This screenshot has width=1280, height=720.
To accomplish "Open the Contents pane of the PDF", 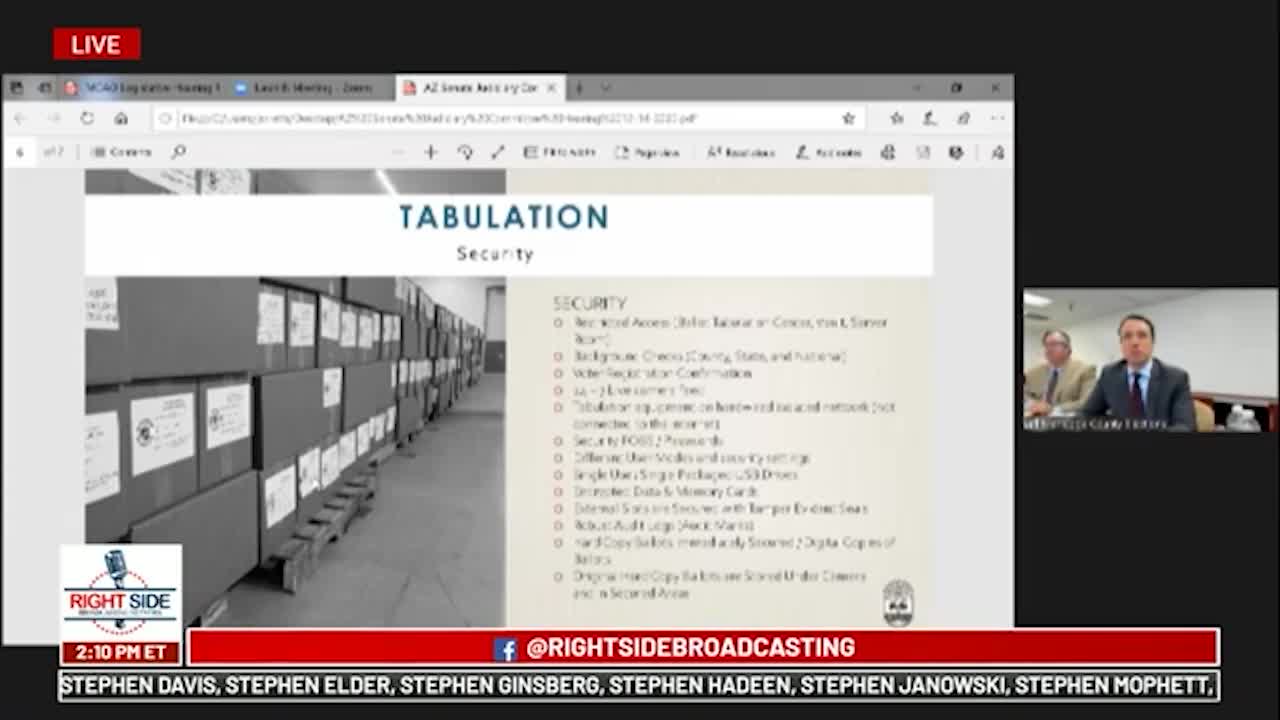I will (x=121, y=152).
